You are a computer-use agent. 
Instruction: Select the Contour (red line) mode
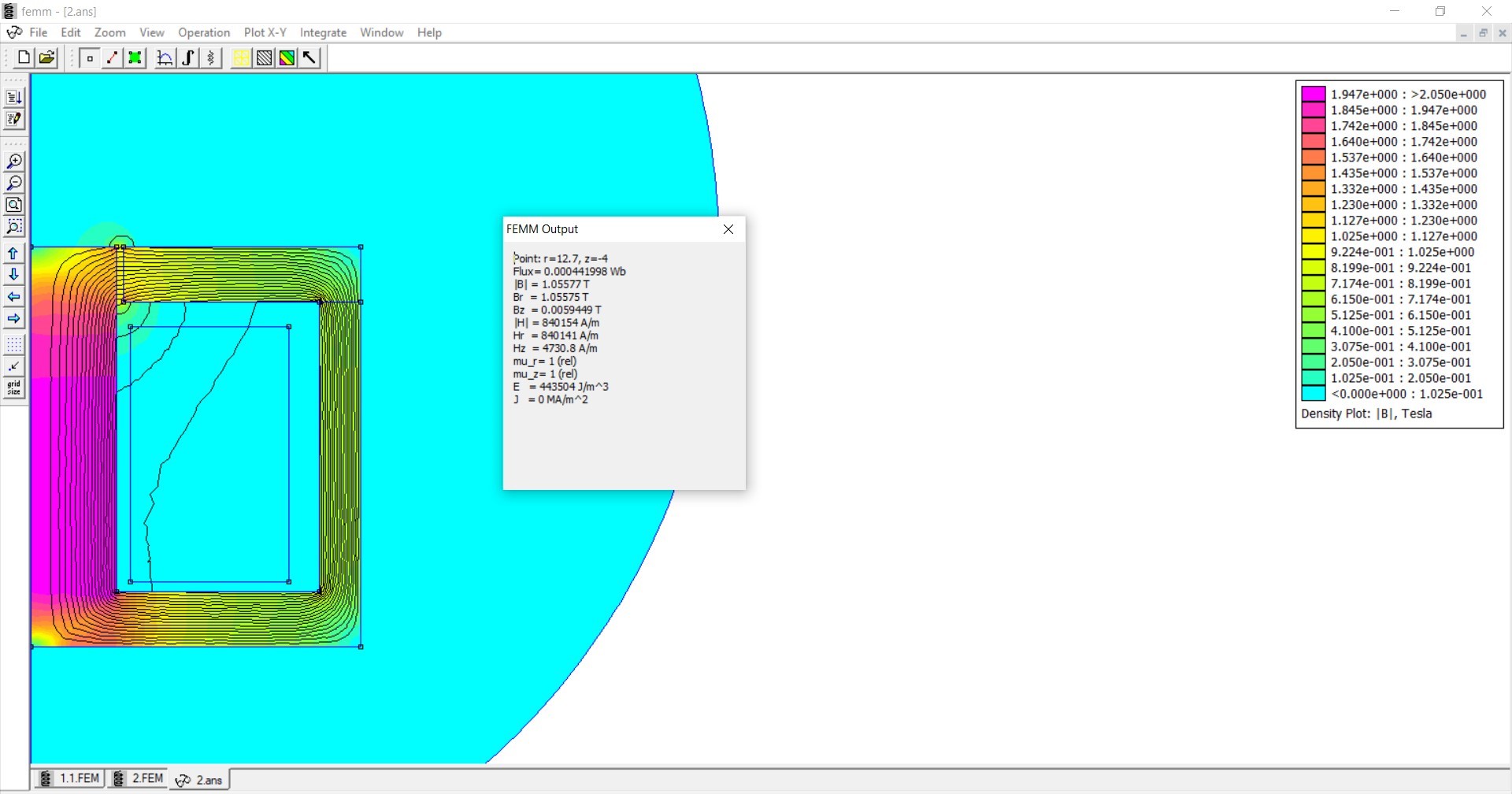(x=113, y=58)
